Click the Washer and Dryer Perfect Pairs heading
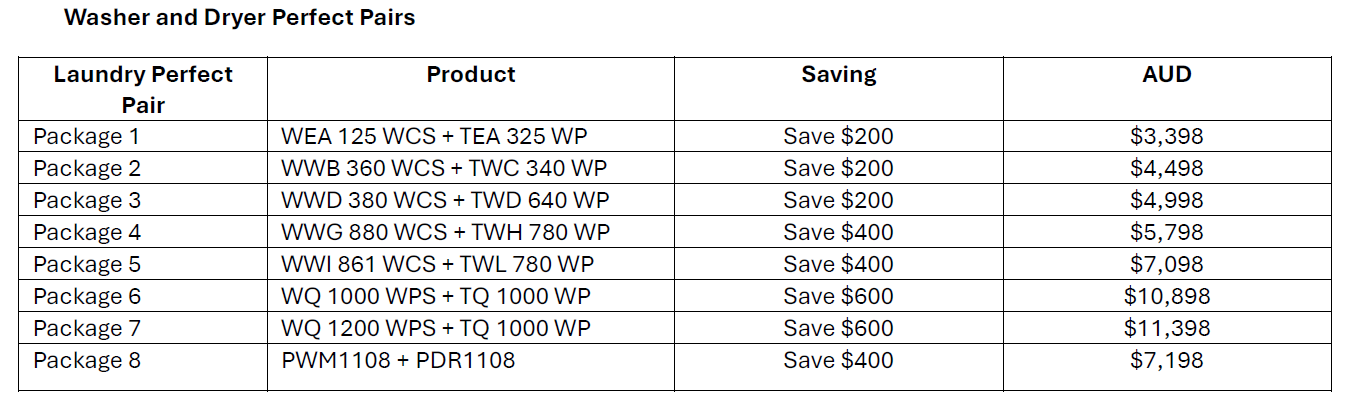Image resolution: width=1362 pixels, height=409 pixels. coord(239,18)
